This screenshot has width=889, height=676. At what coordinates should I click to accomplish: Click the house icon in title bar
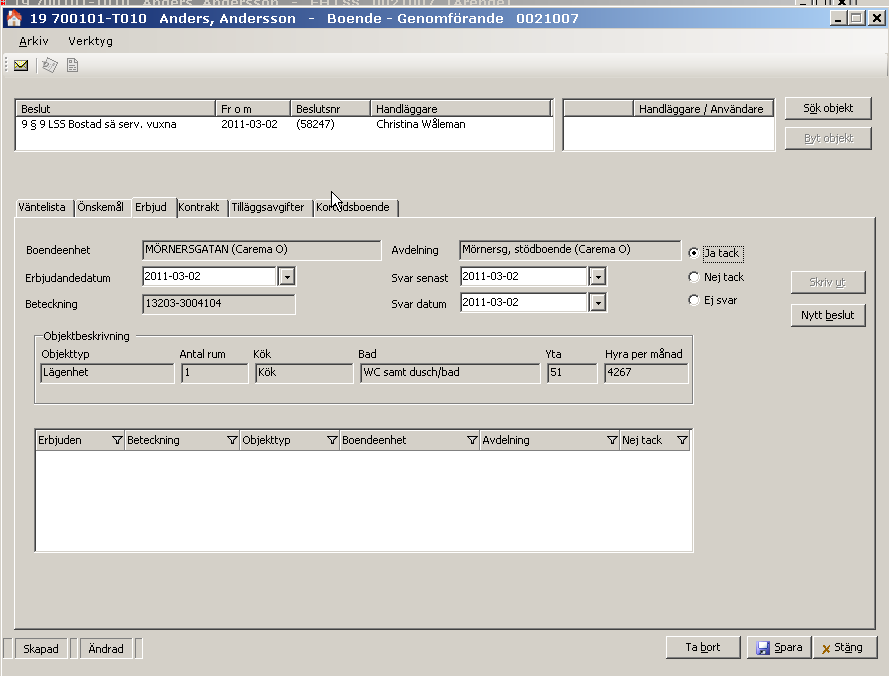click(14, 18)
